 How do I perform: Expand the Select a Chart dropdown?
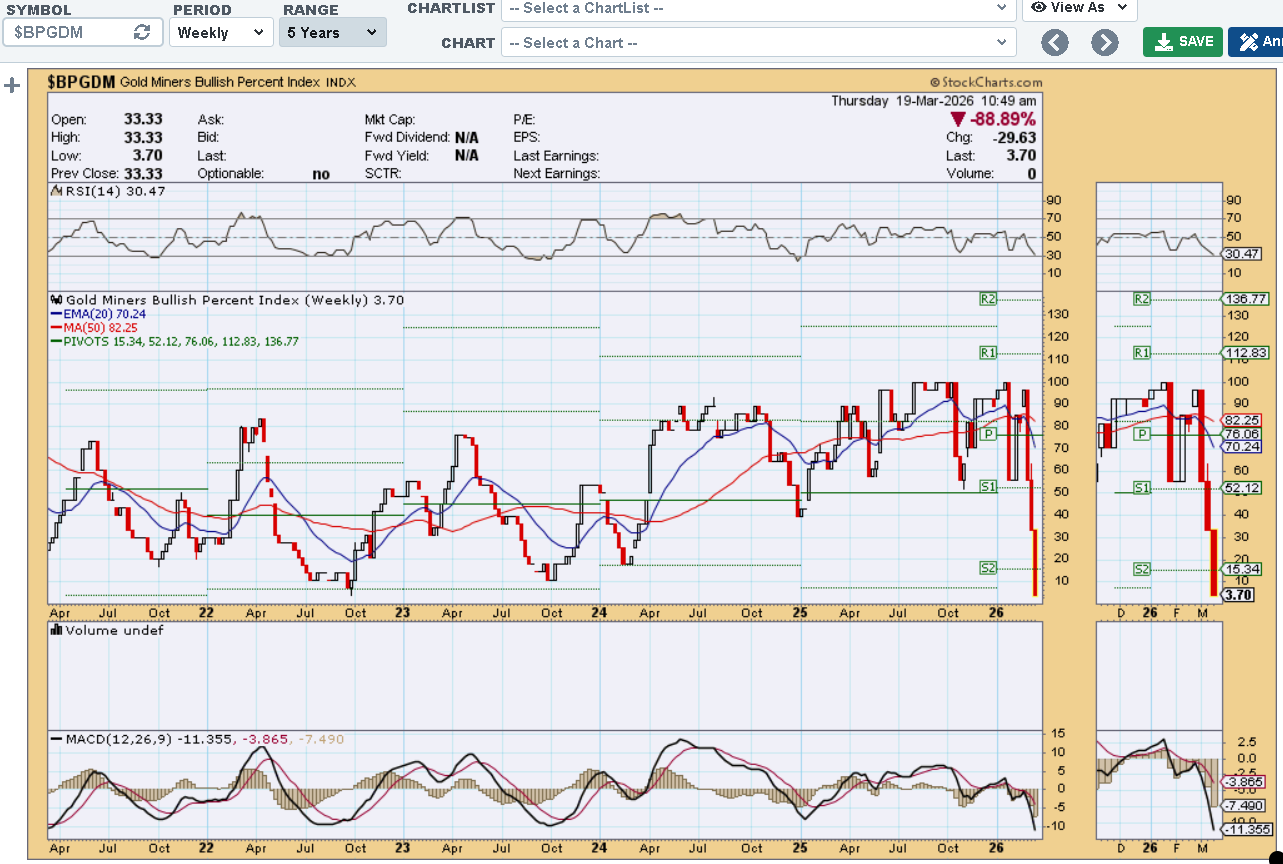(758, 42)
